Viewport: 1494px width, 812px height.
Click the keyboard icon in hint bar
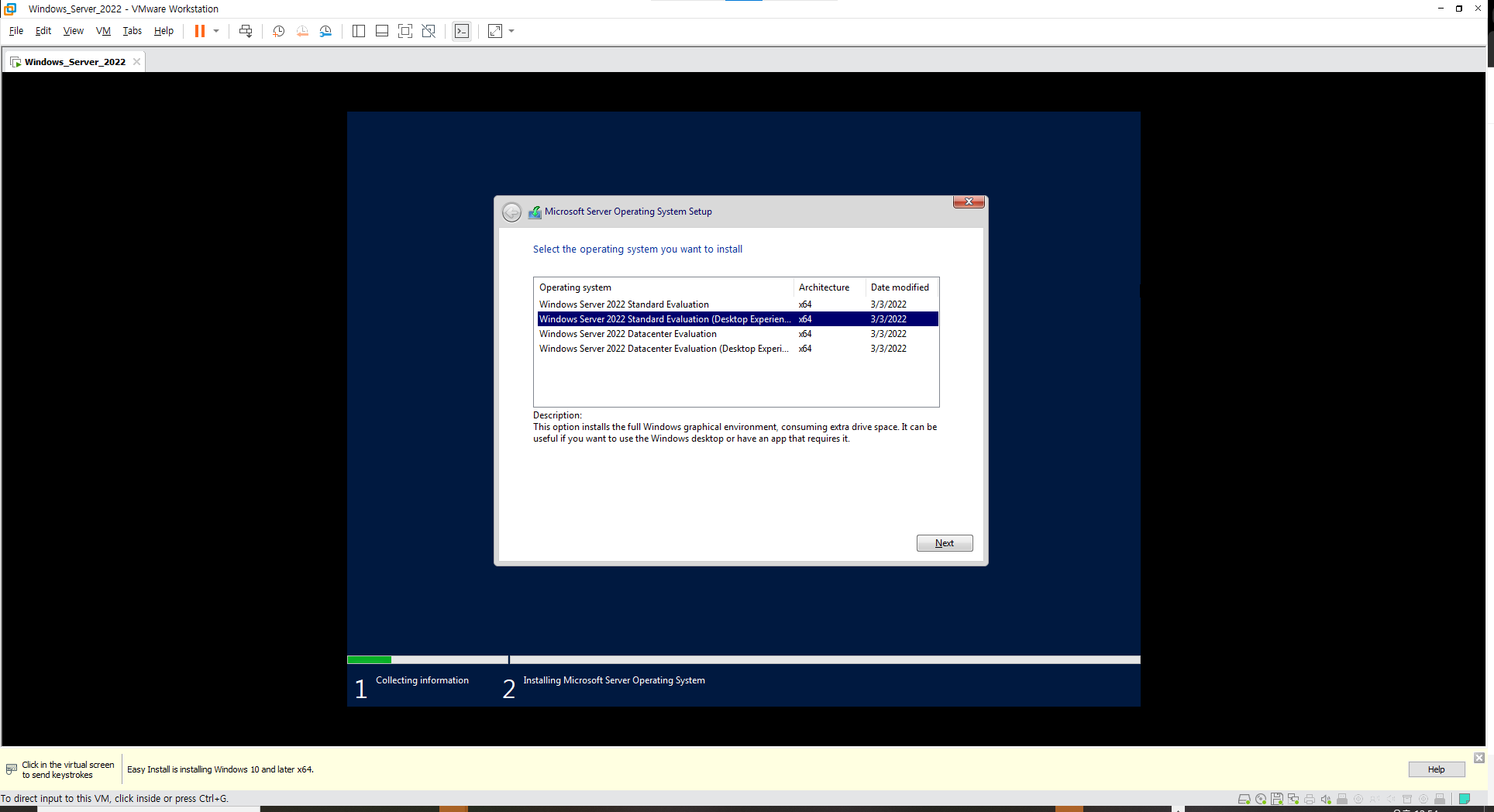[x=12, y=769]
